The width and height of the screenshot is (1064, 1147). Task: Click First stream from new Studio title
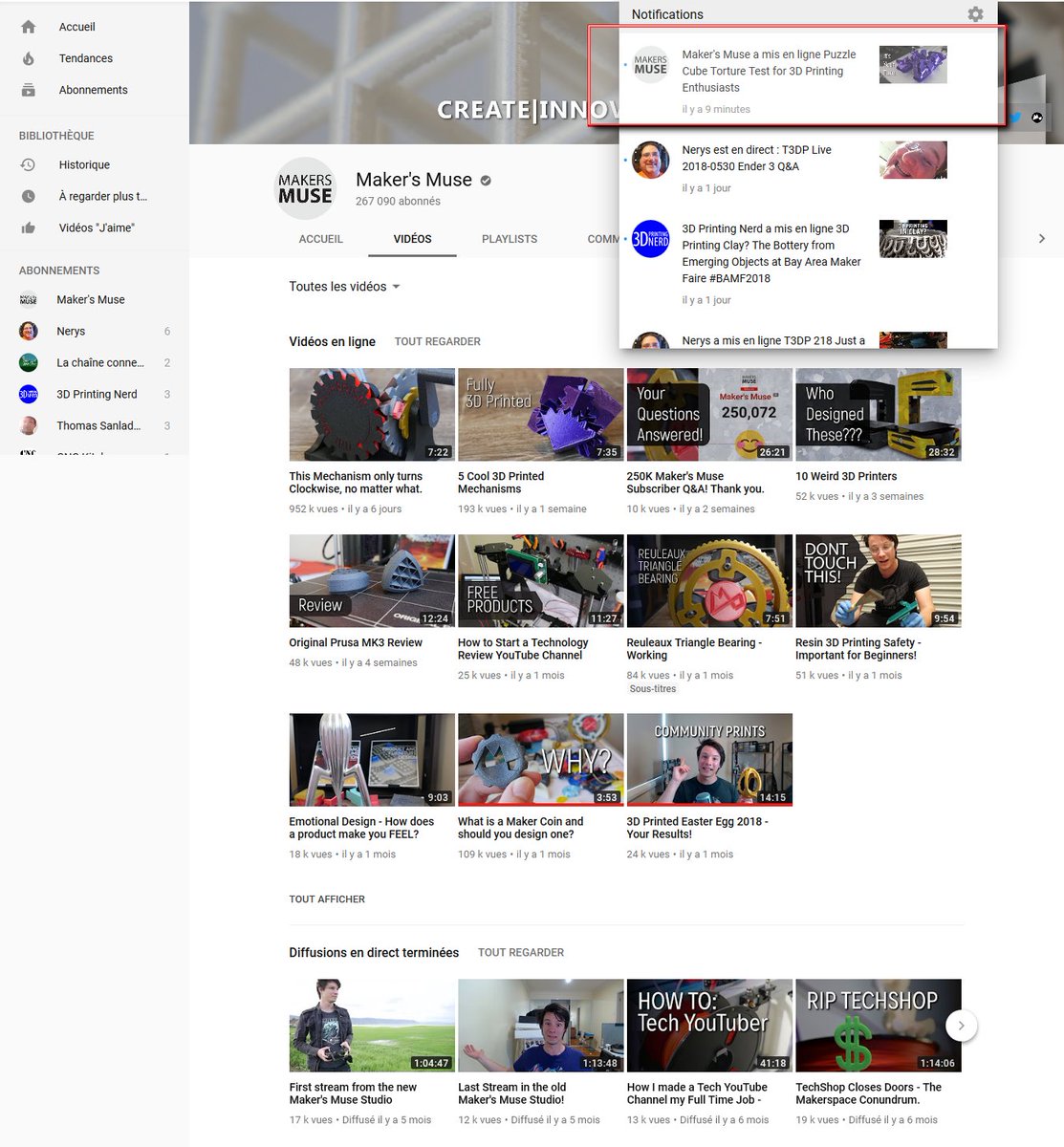pos(353,1093)
